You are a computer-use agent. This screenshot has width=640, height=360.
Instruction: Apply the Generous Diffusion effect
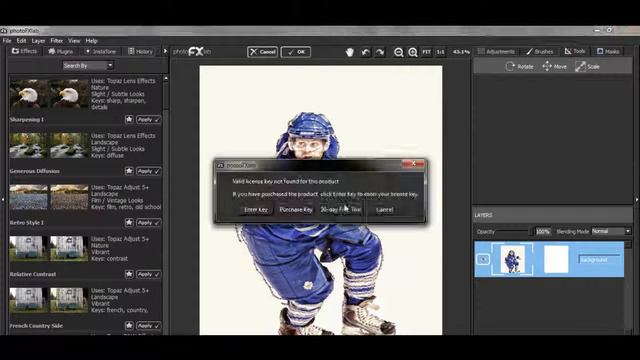point(149,171)
